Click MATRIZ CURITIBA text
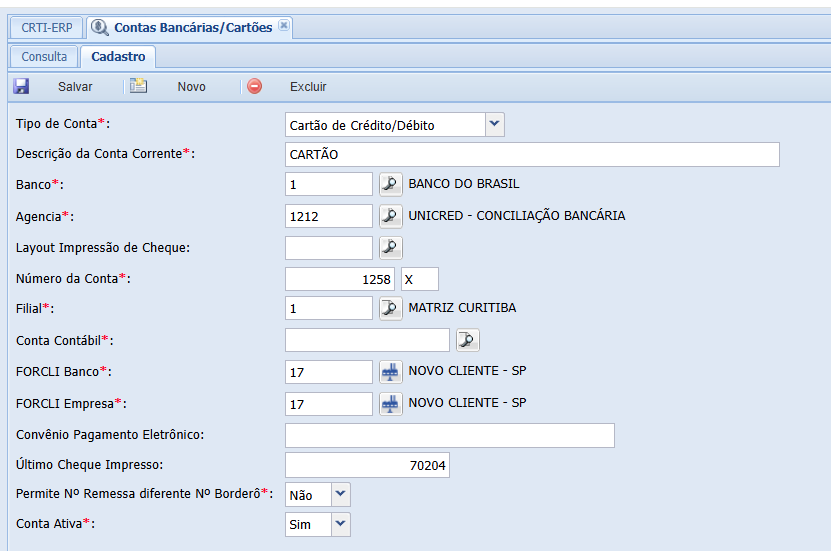 point(462,308)
